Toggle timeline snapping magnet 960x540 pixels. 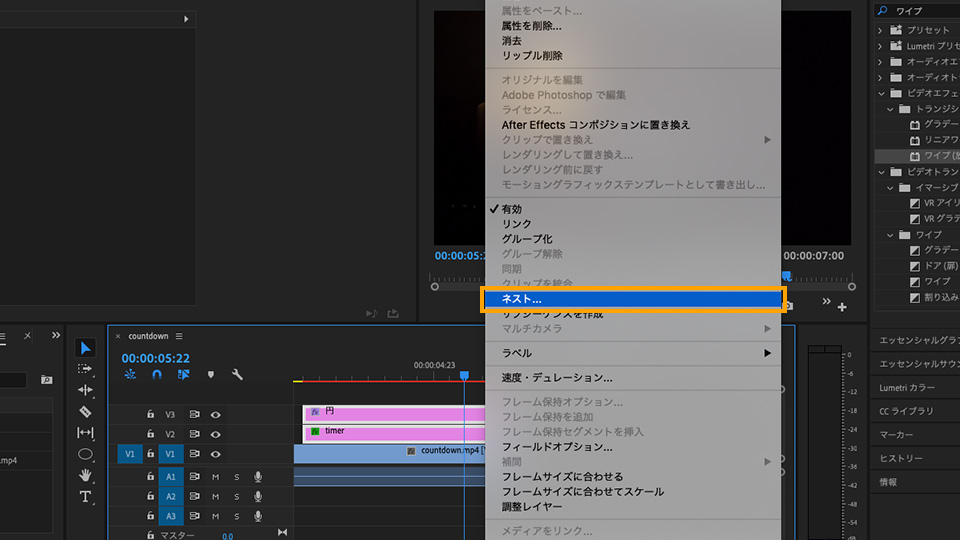157,374
